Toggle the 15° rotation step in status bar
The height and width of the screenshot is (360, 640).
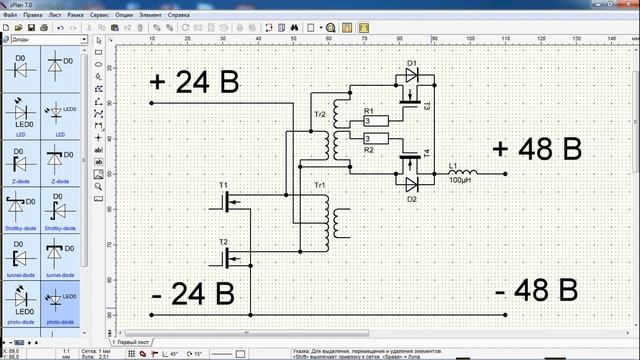[194, 353]
